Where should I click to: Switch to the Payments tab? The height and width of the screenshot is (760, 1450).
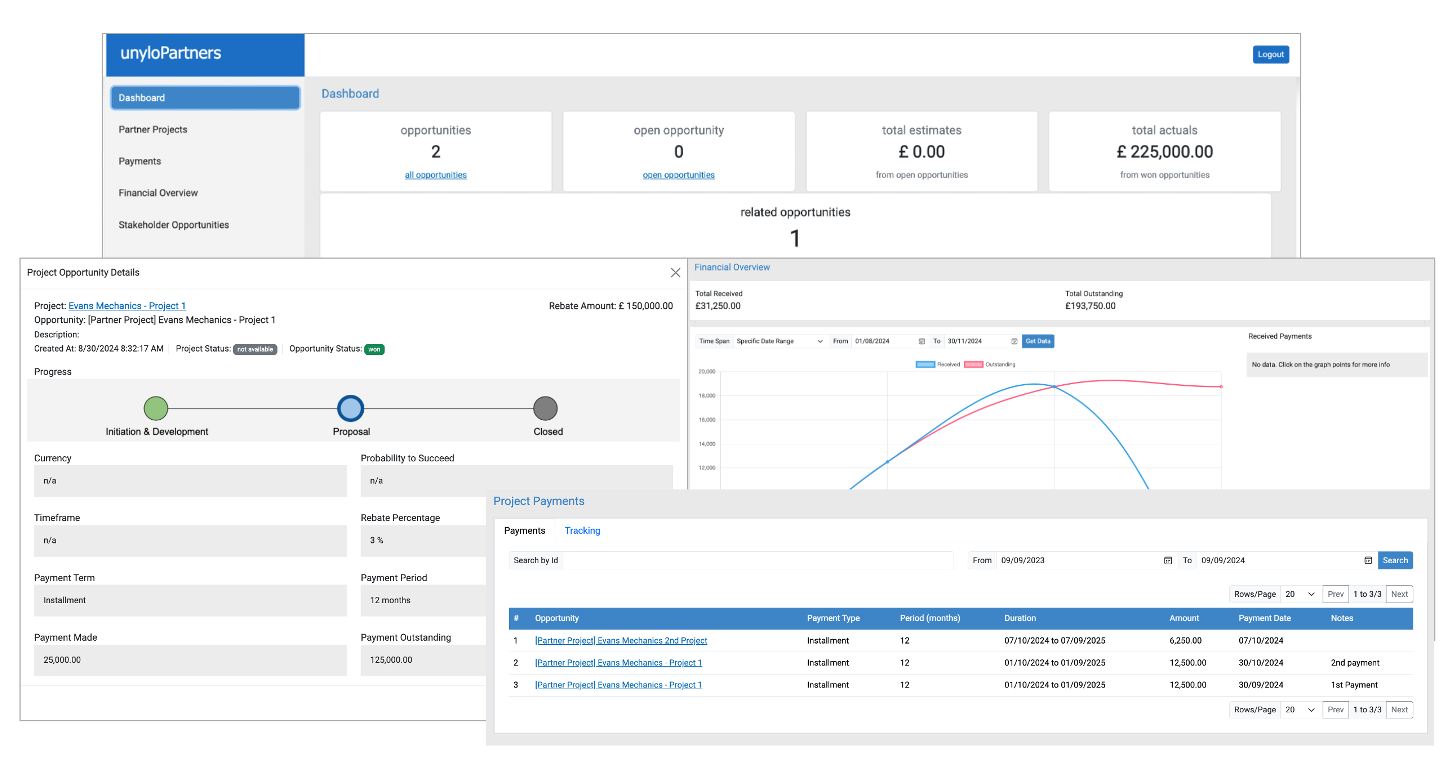pos(525,531)
